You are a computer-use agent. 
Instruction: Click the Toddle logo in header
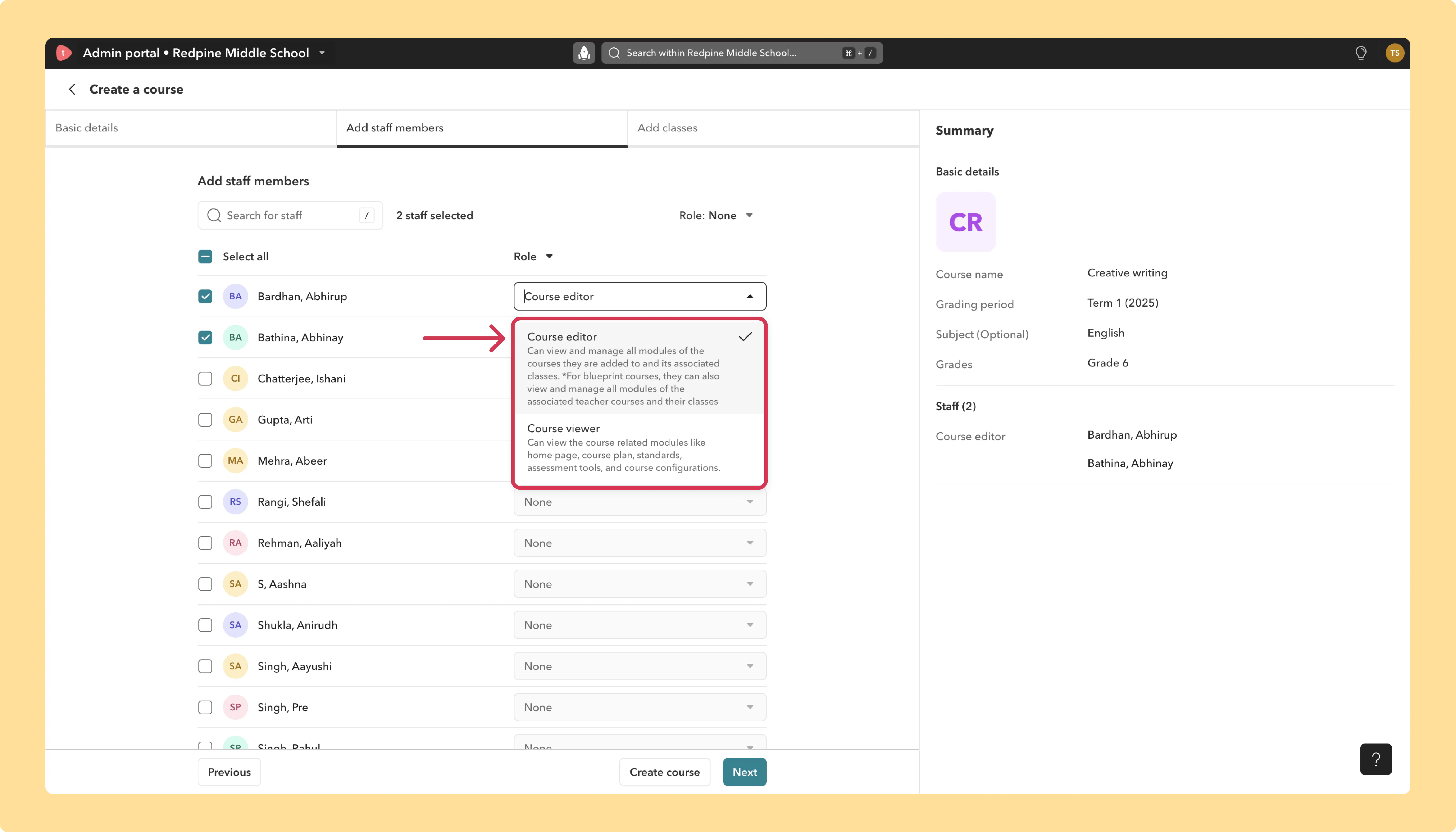[x=64, y=53]
